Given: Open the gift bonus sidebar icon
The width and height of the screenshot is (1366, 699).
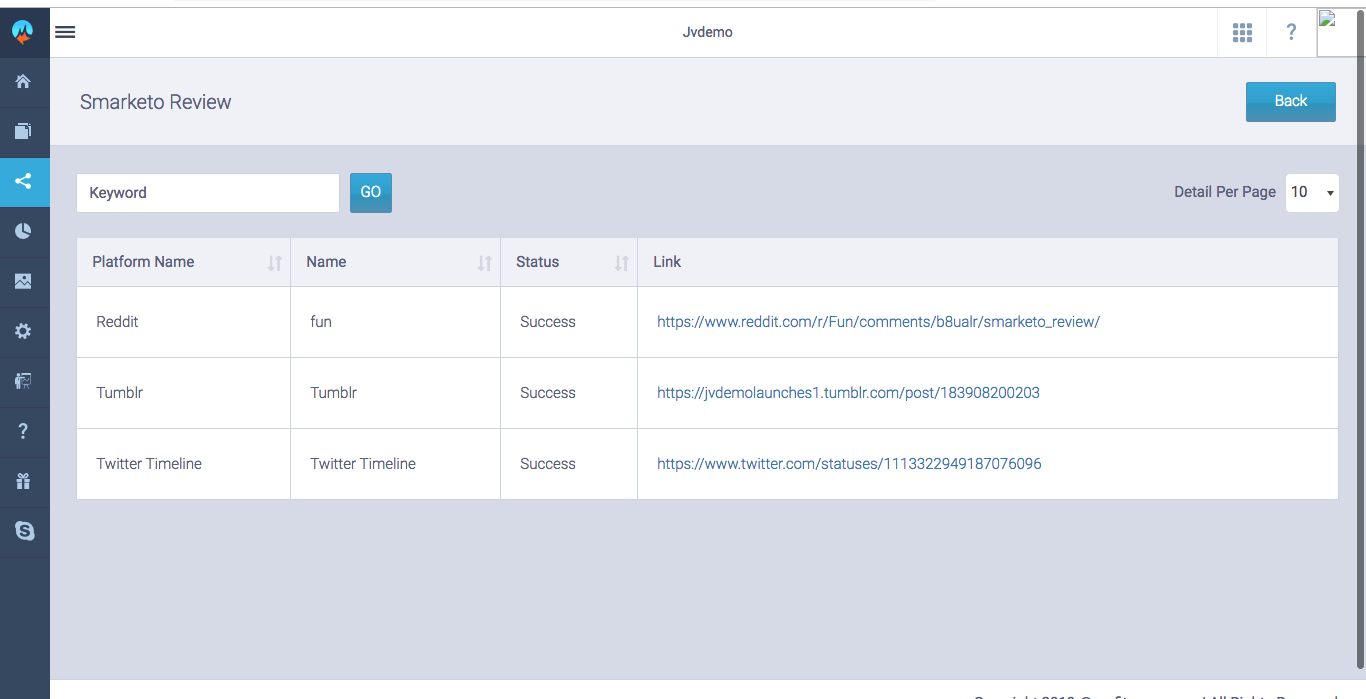Looking at the screenshot, I should (x=23, y=481).
